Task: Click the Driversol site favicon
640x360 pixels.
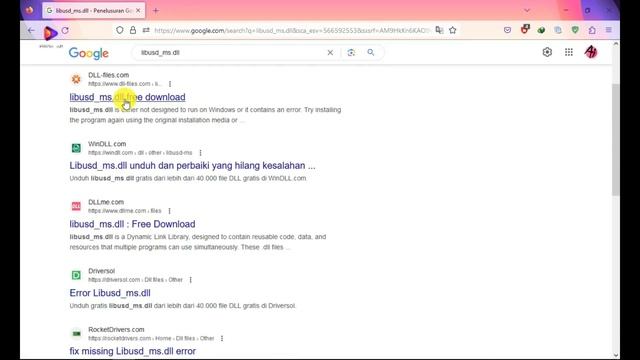Action: click(x=76, y=275)
